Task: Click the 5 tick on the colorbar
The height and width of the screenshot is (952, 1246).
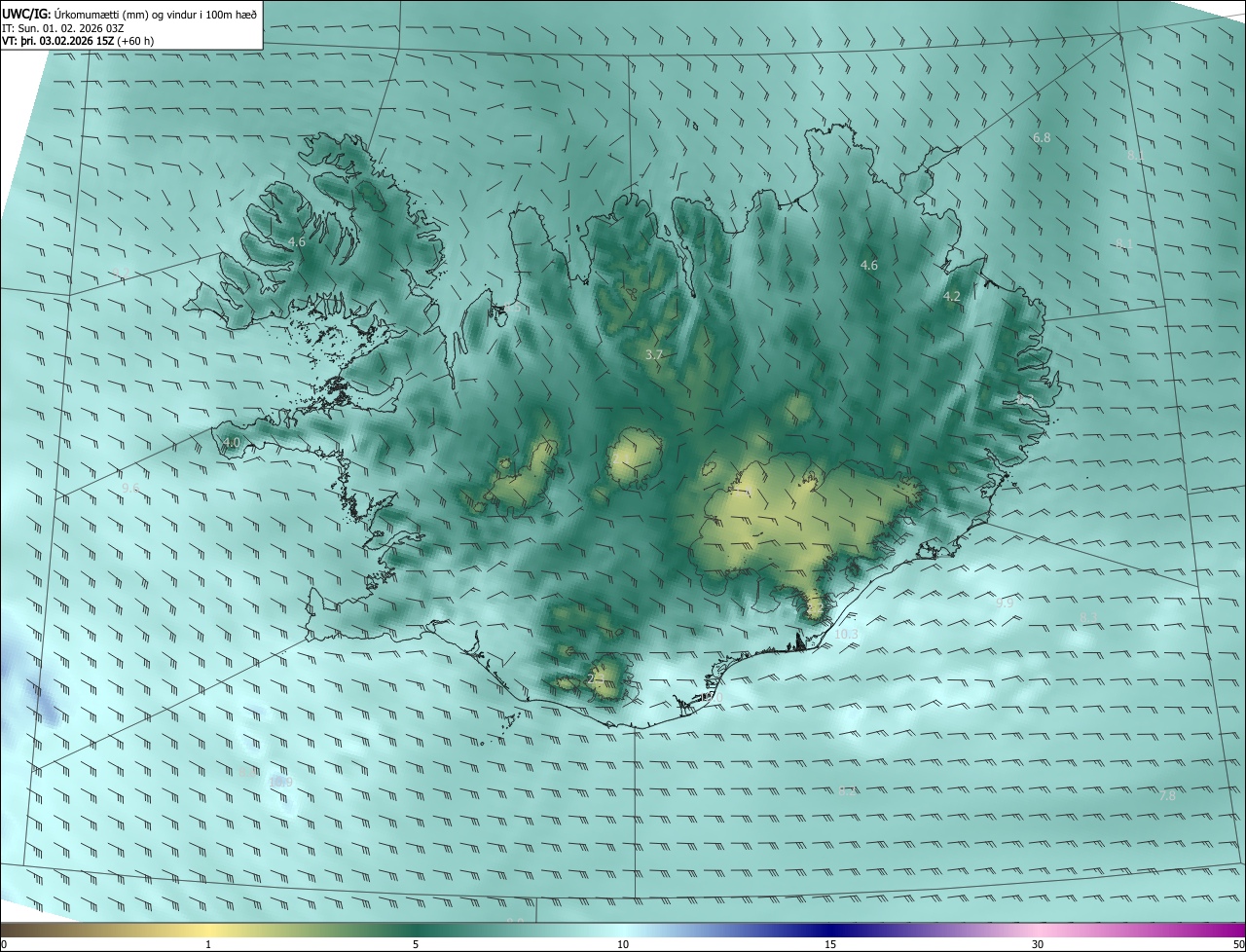Action: (416, 944)
